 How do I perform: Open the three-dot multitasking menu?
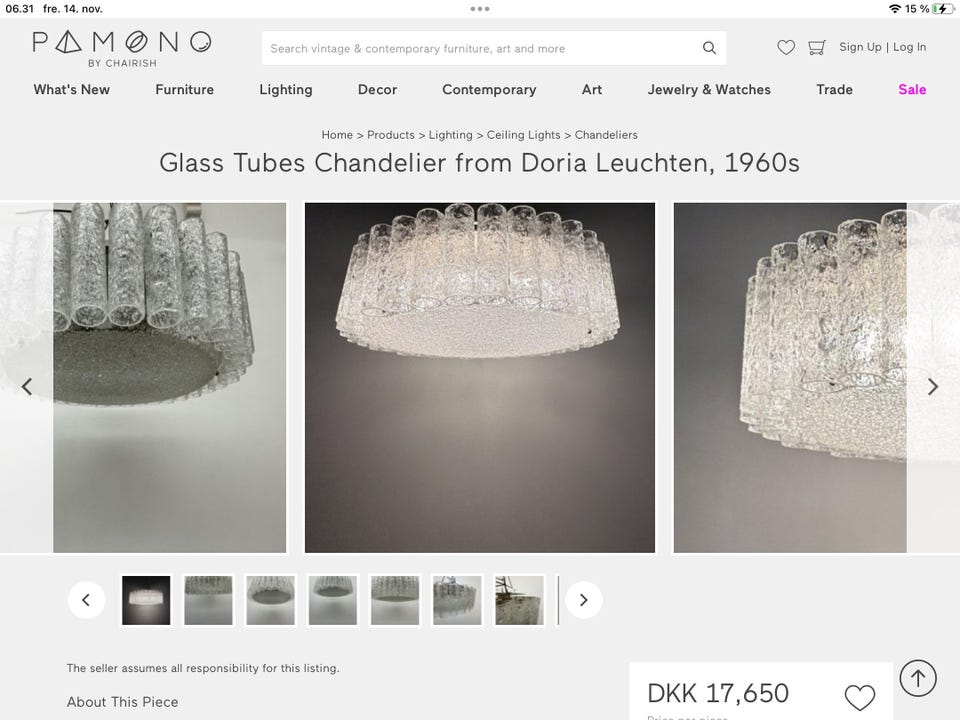pyautogui.click(x=479, y=9)
